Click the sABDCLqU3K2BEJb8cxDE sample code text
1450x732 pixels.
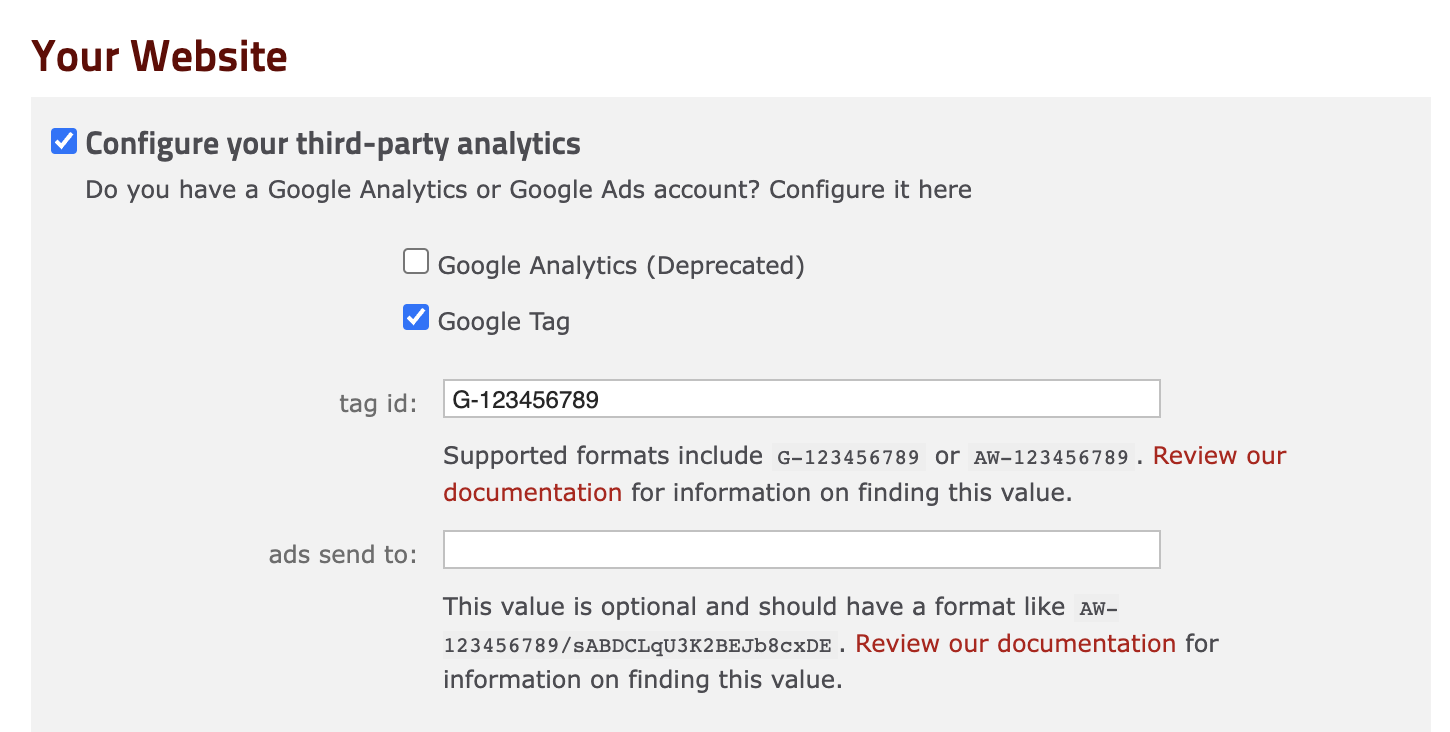pos(703,645)
